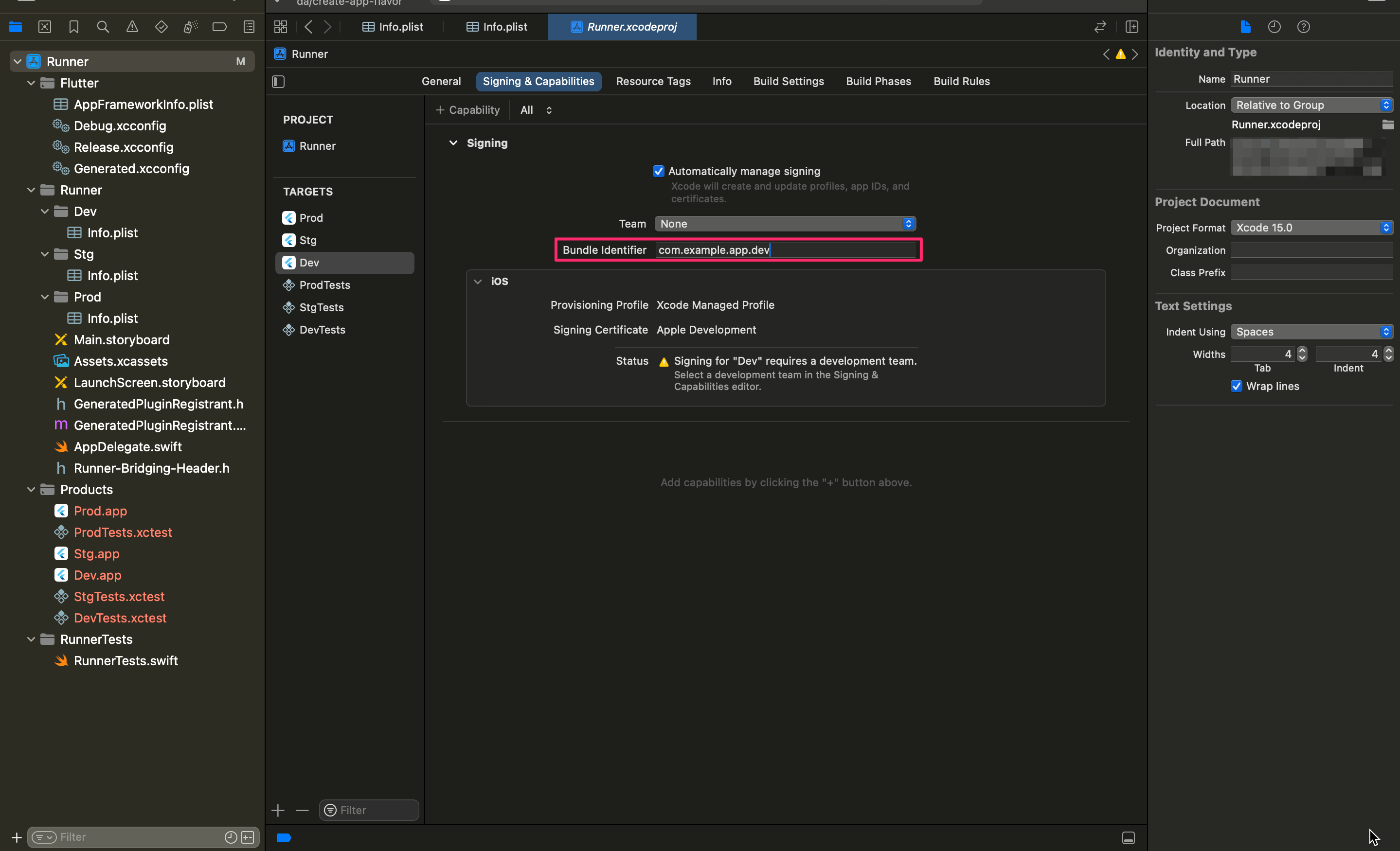Image resolution: width=1400 pixels, height=851 pixels.
Task: Open the Report navigator icon
Action: (249, 27)
